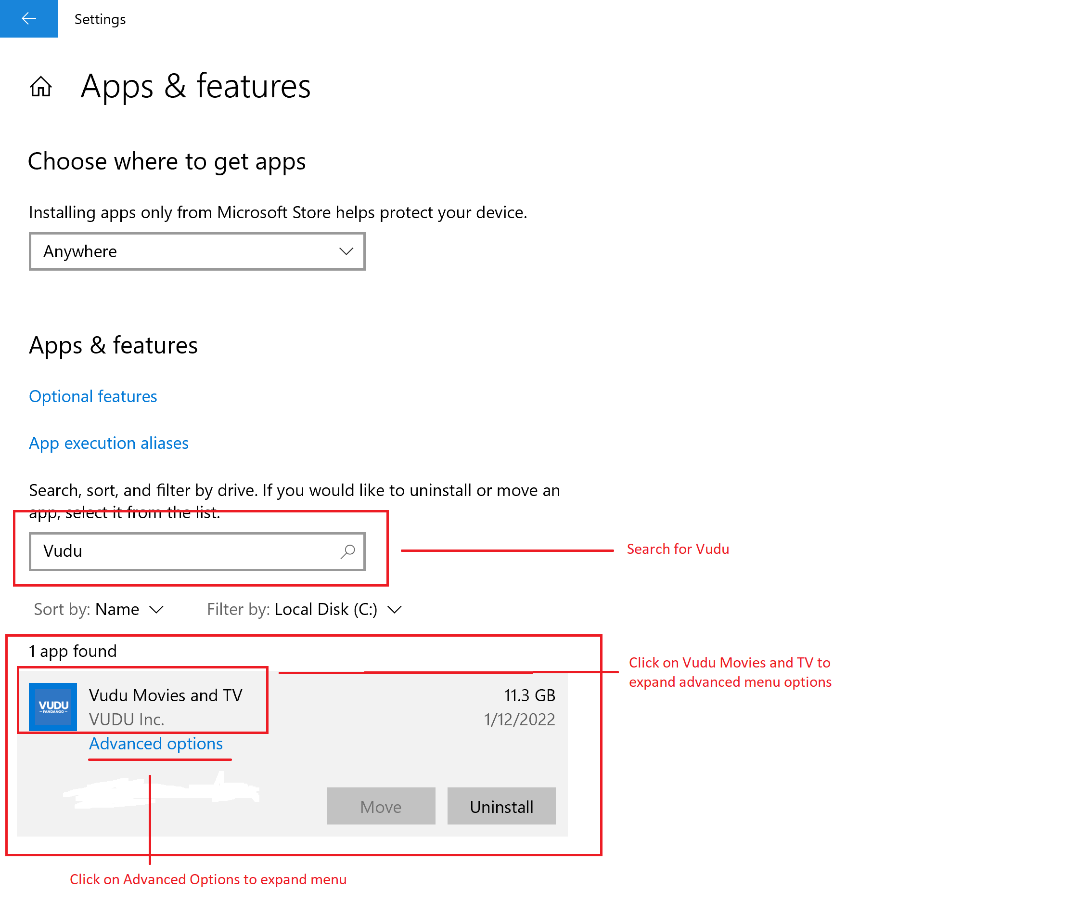
Task: Open the Sort by Name dropdown
Action: 99,610
